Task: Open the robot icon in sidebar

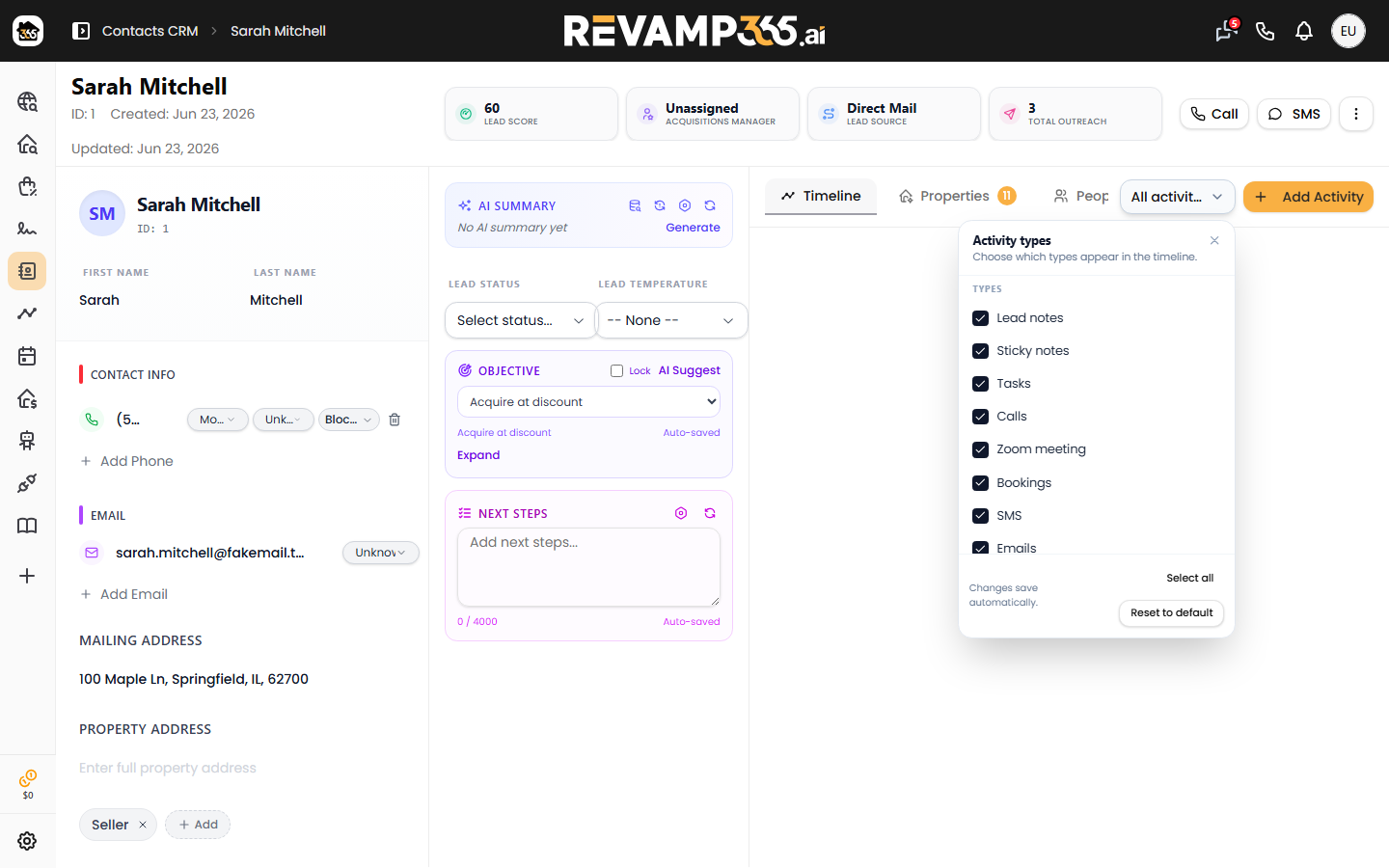Action: tap(27, 441)
